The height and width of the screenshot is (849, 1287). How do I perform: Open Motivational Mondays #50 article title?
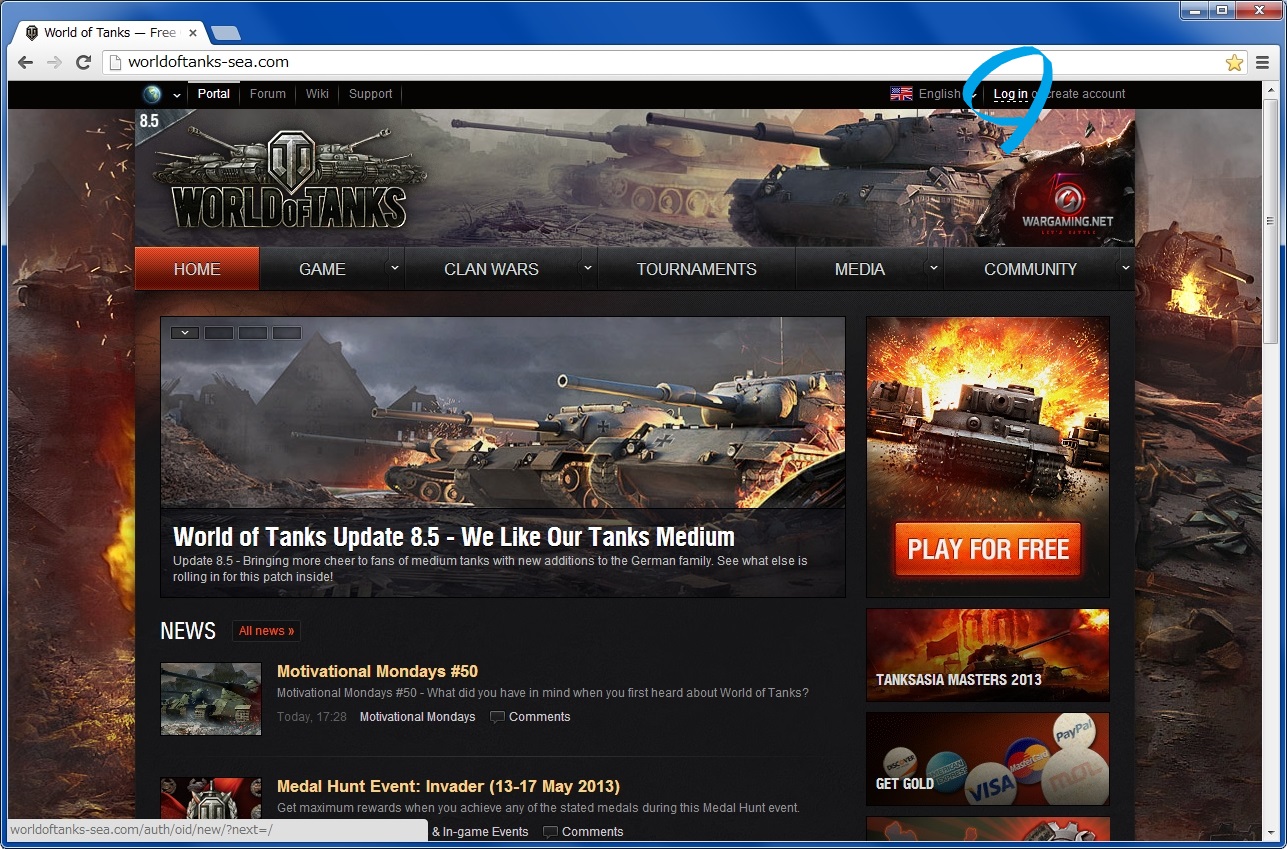[377, 671]
